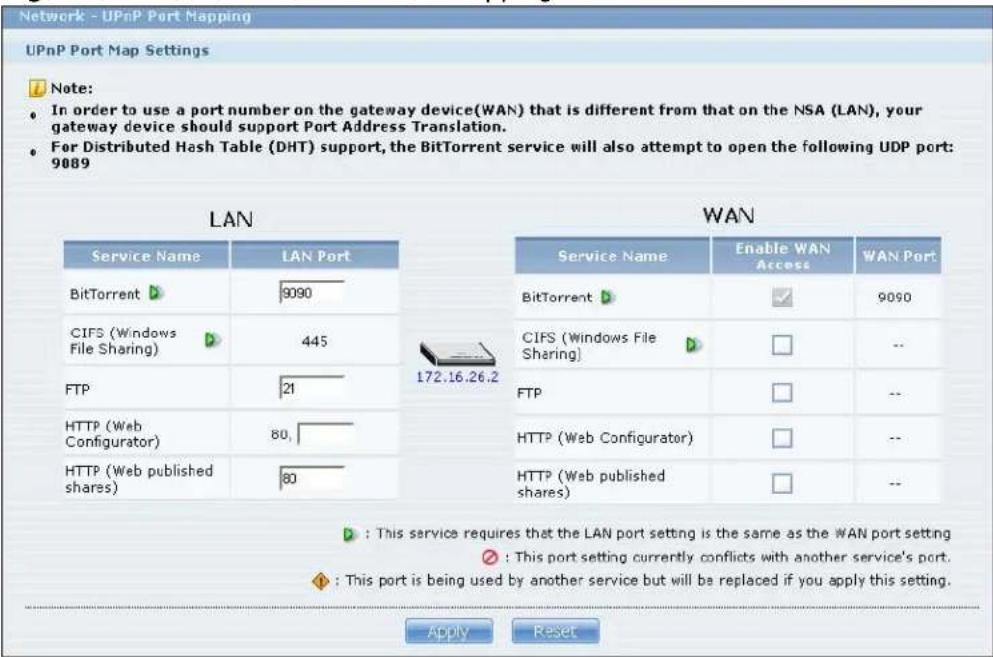Viewport: 993px width, 657px height.
Task: Click the FTP LAN port field
Action: click(312, 388)
